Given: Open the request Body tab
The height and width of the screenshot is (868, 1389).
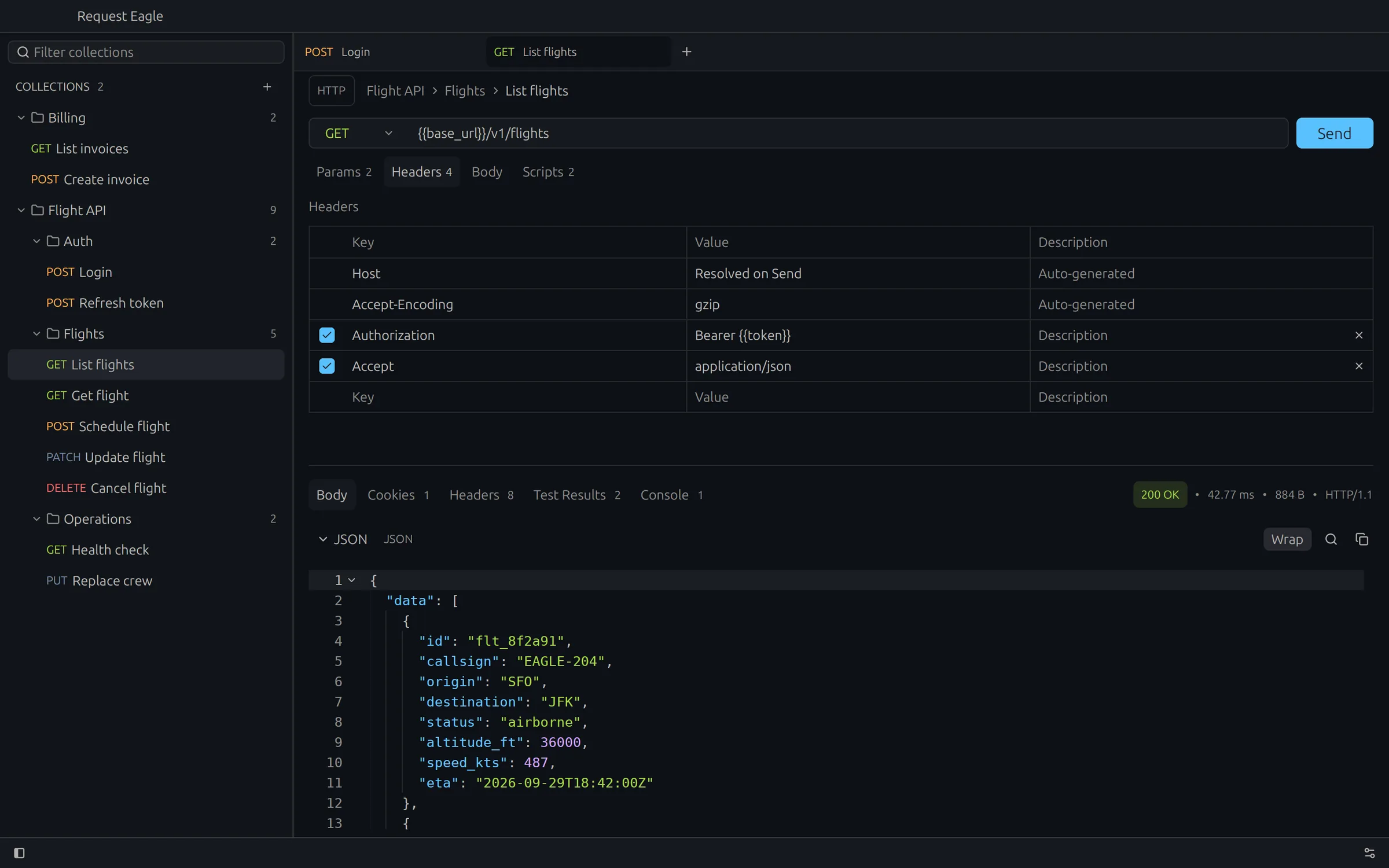Looking at the screenshot, I should click(x=487, y=172).
